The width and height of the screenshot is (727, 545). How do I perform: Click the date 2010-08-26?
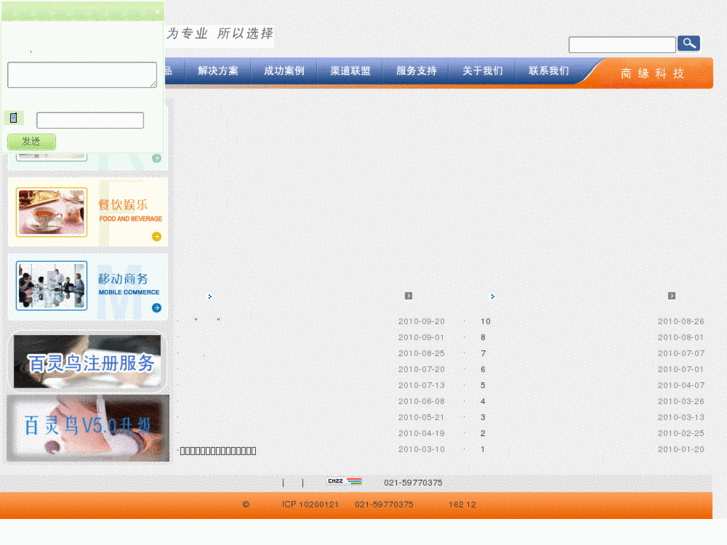click(x=681, y=321)
